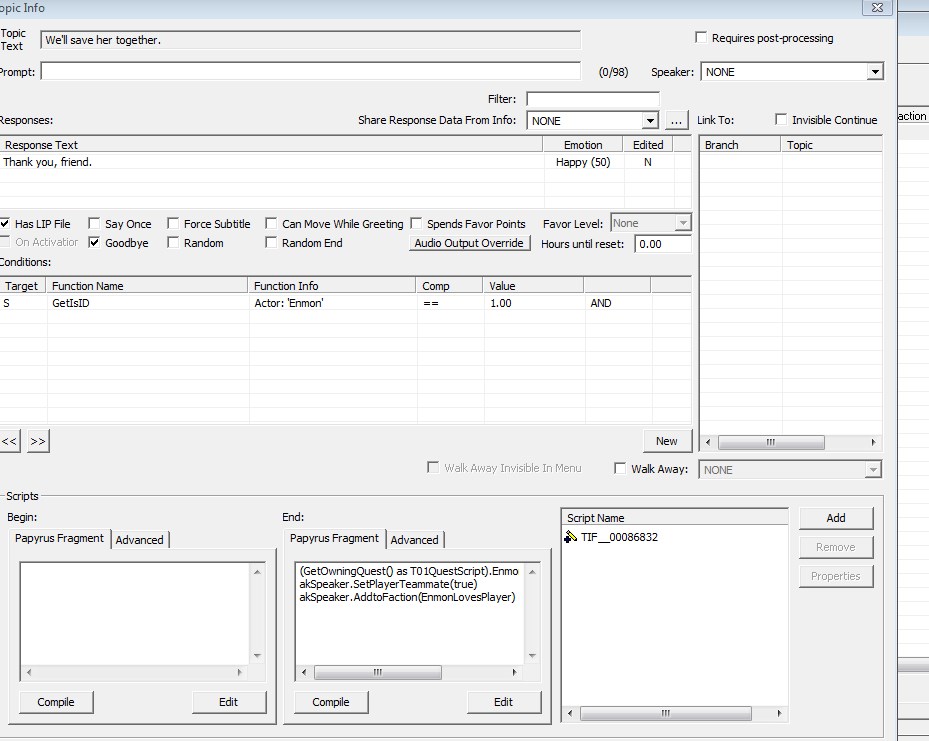The image size is (929, 741).
Task: Toggle Requires post-processing checkbox
Action: 701,37
